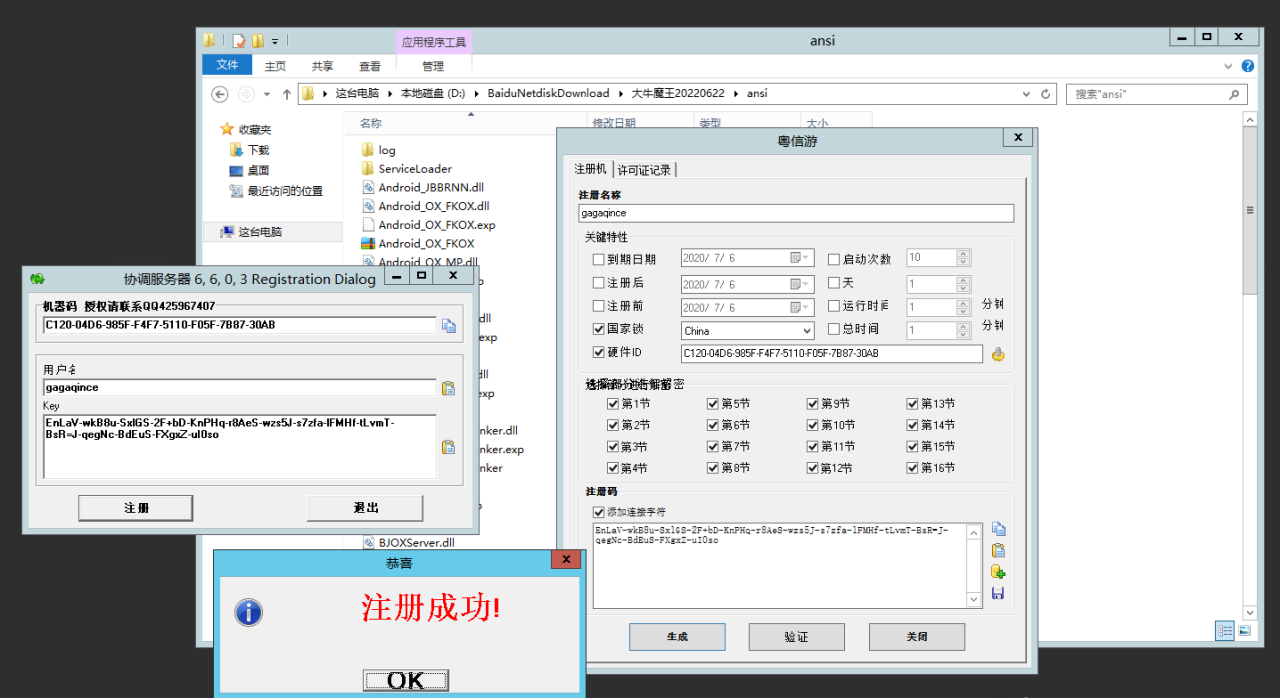Paste into the 注册码 box via clipboard icon

pyautogui.click(x=997, y=549)
